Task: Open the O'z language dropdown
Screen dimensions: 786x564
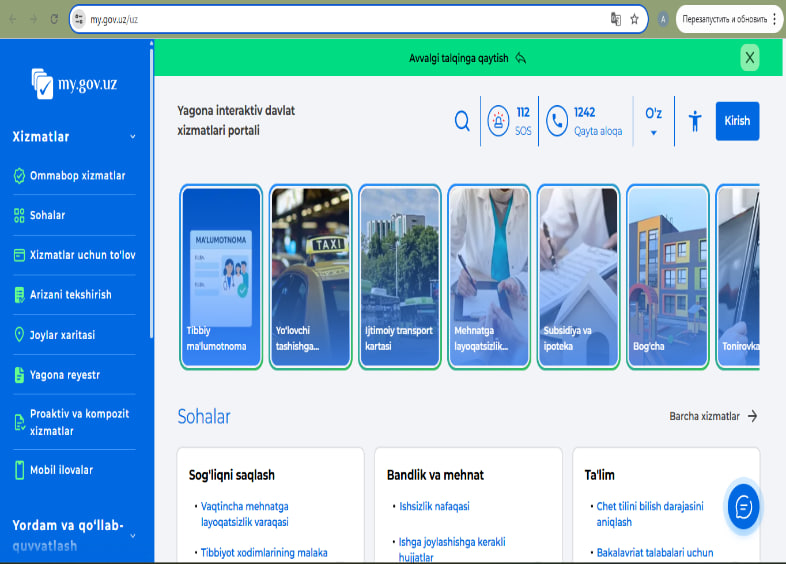Action: pyautogui.click(x=653, y=121)
